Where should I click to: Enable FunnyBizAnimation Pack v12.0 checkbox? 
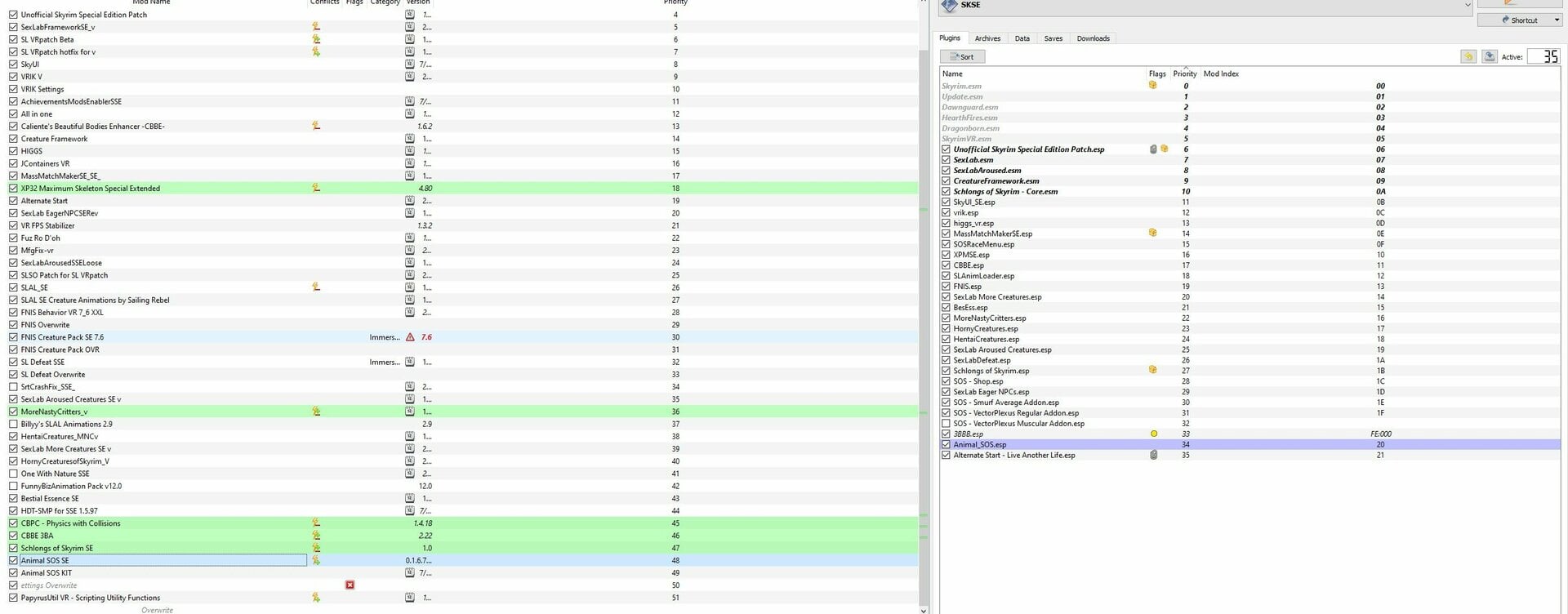pyautogui.click(x=13, y=486)
